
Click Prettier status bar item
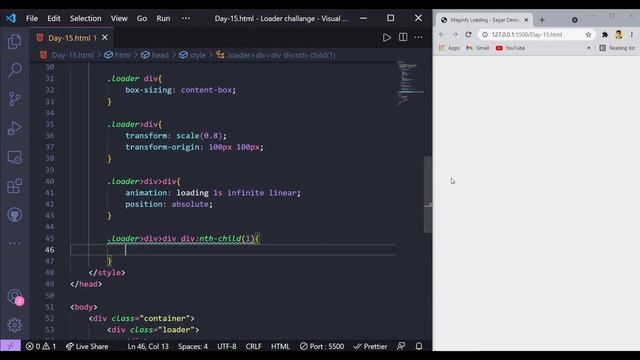(x=371, y=346)
